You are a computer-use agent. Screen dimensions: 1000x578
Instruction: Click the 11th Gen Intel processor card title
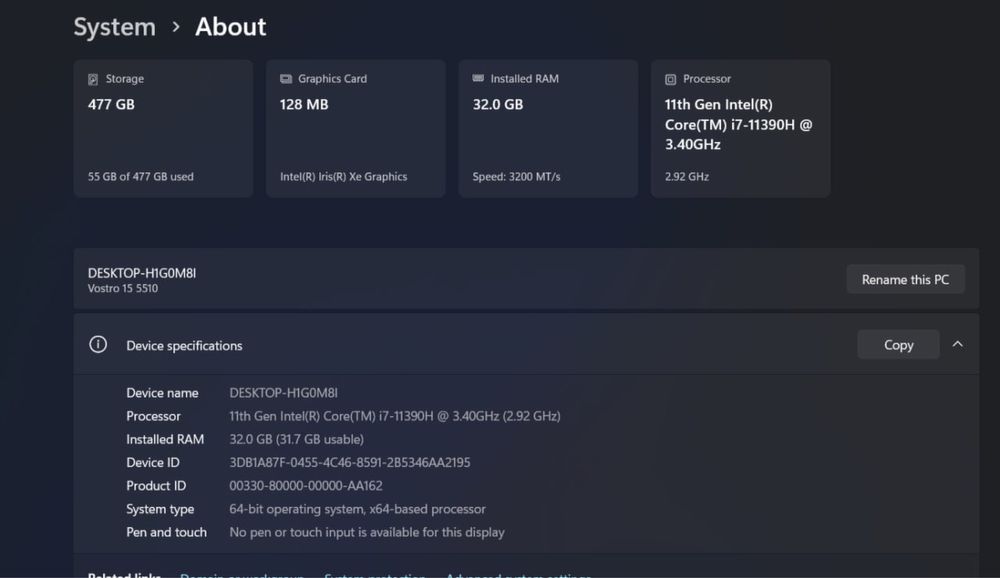click(739, 124)
